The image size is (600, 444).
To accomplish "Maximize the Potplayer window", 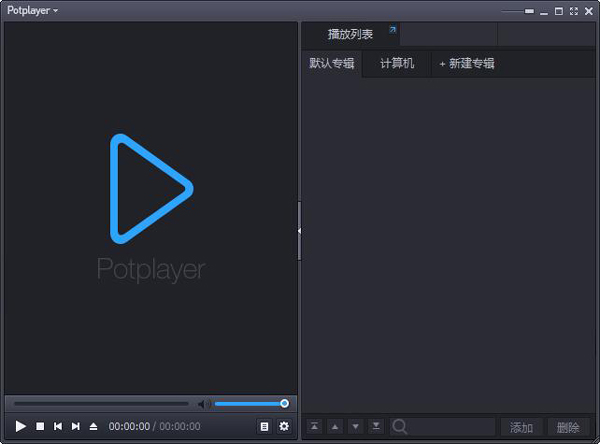I will coord(559,11).
